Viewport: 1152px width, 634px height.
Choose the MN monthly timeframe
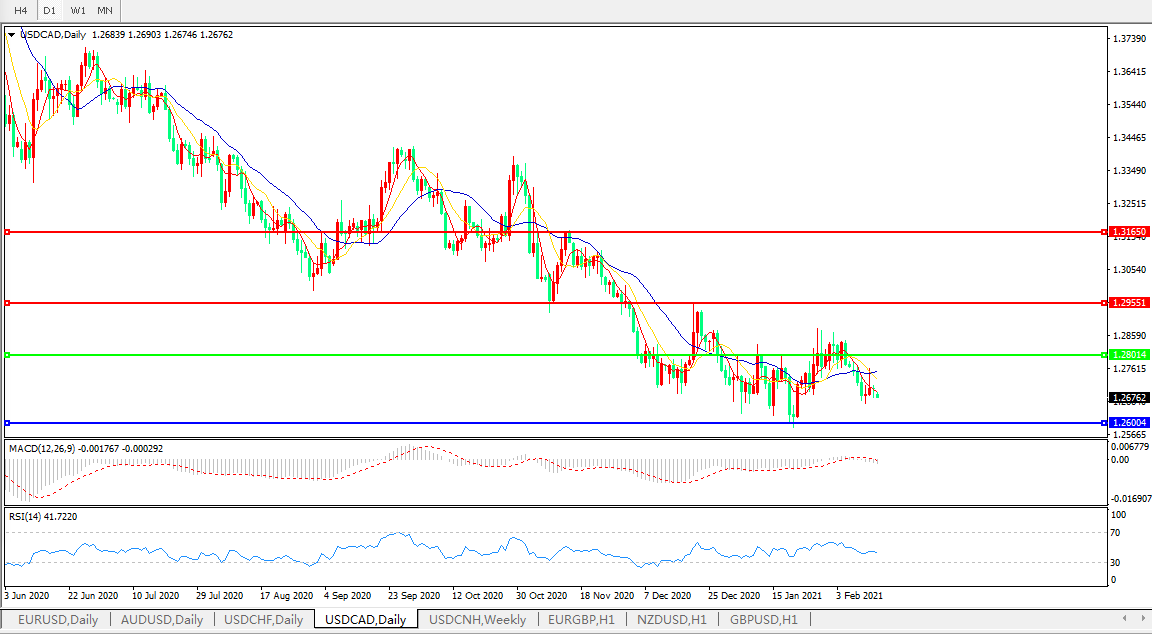pyautogui.click(x=105, y=10)
